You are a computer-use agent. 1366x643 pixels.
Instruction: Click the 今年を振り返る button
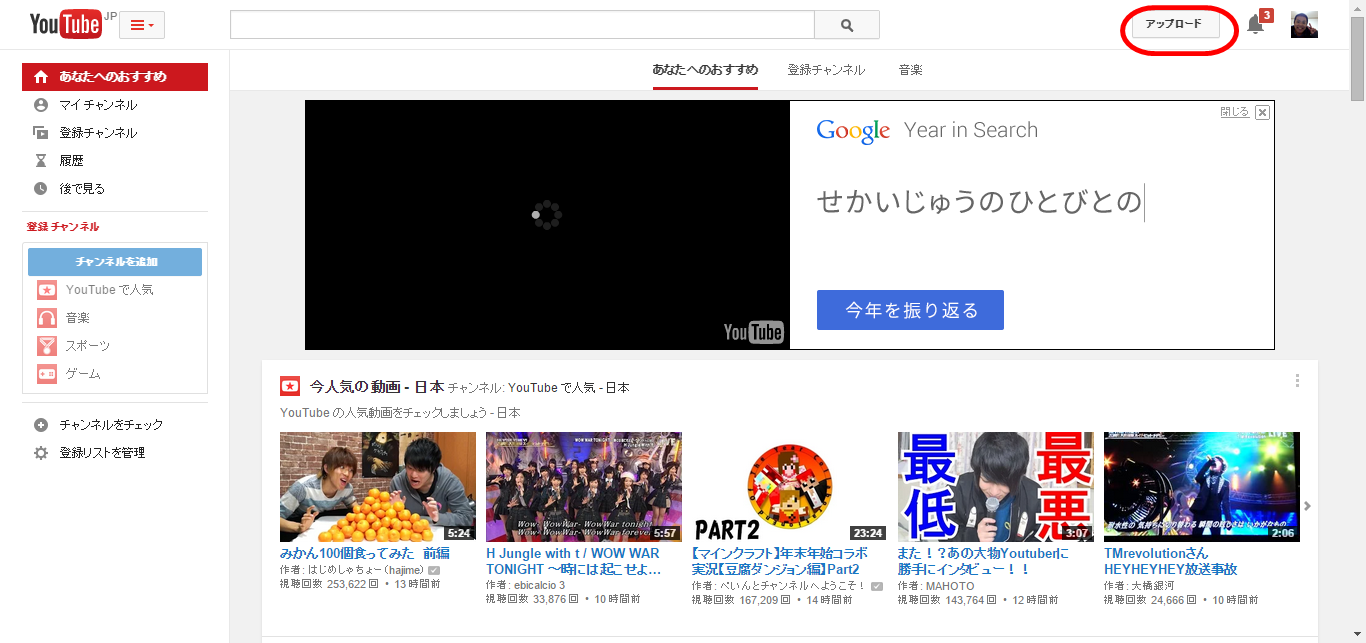(910, 310)
